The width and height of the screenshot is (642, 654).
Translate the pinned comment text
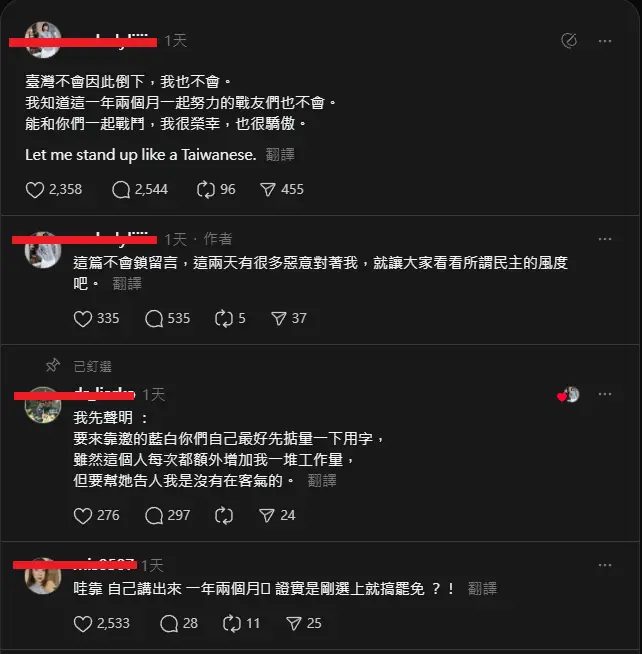(x=322, y=480)
